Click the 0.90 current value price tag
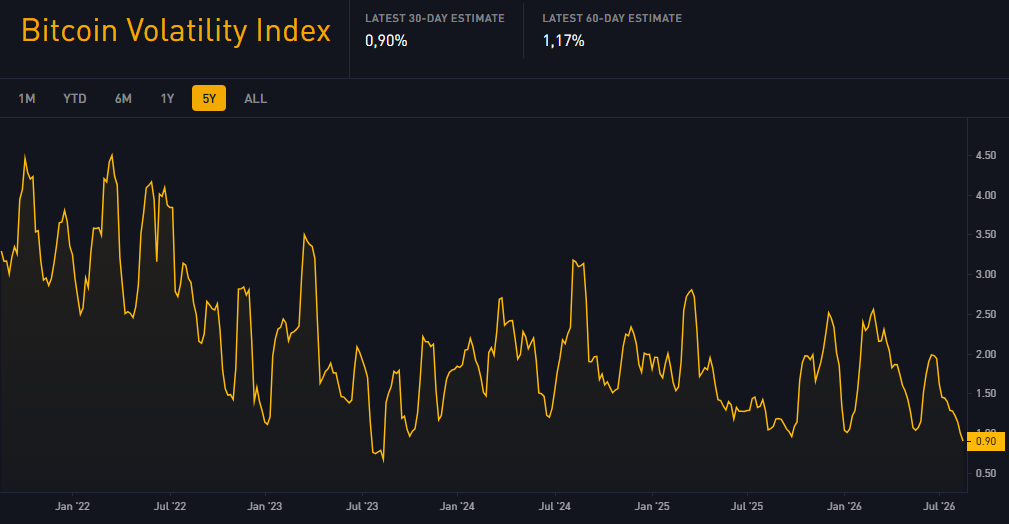 click(x=986, y=441)
